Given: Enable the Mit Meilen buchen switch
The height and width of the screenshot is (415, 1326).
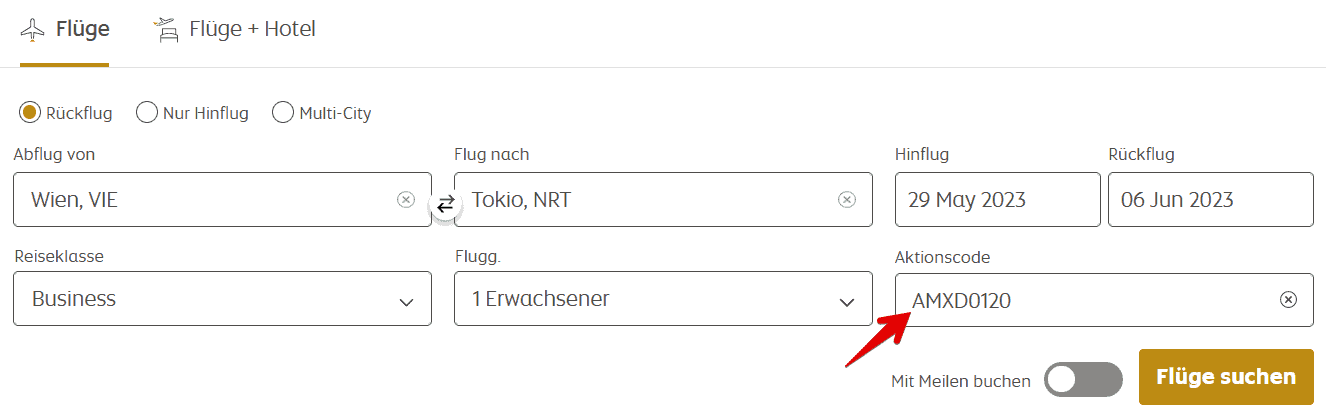Looking at the screenshot, I should tap(1083, 380).
